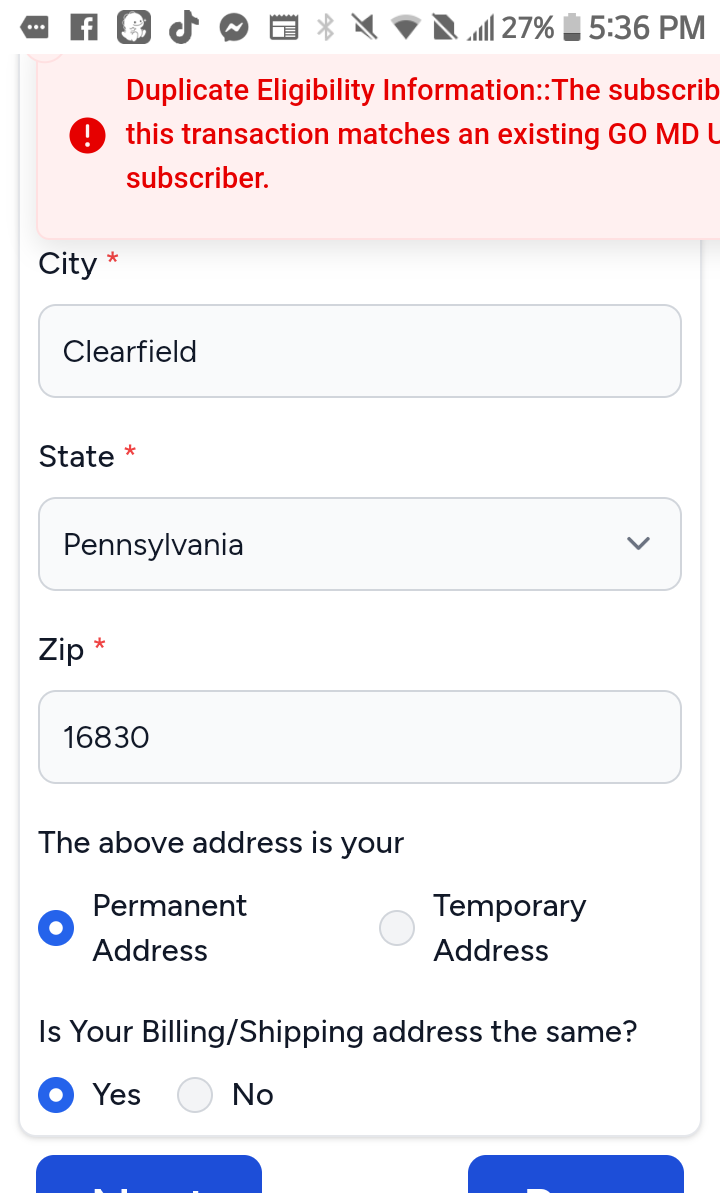Viewport: 720px width, 1193px height.
Task: Tap the calendar notification icon
Action: [x=284, y=27]
